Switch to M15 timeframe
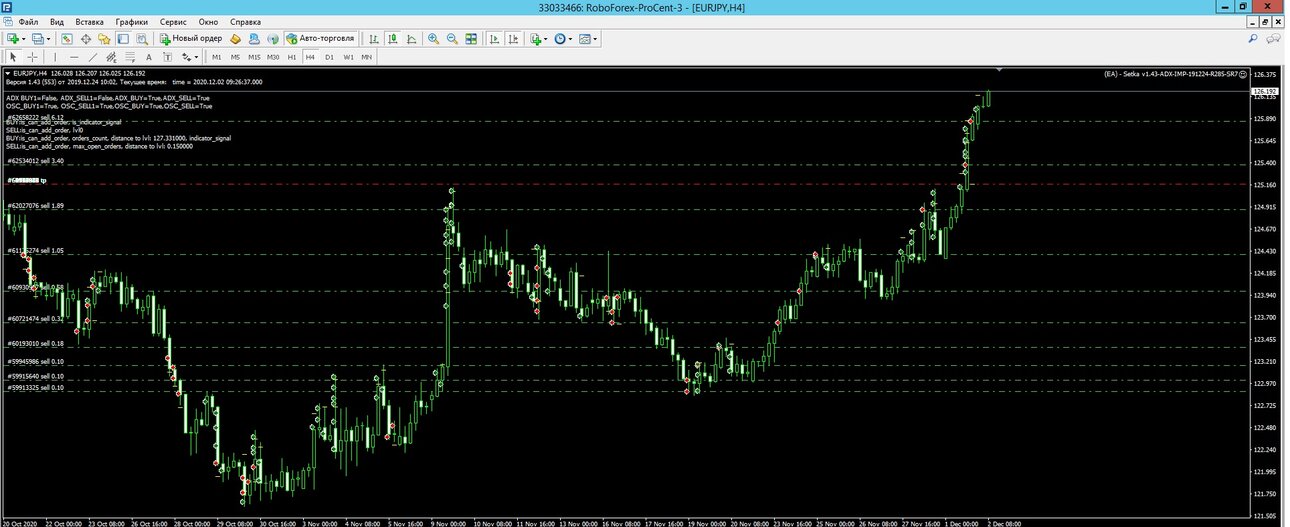The width and height of the screenshot is (1290, 527). 254,57
